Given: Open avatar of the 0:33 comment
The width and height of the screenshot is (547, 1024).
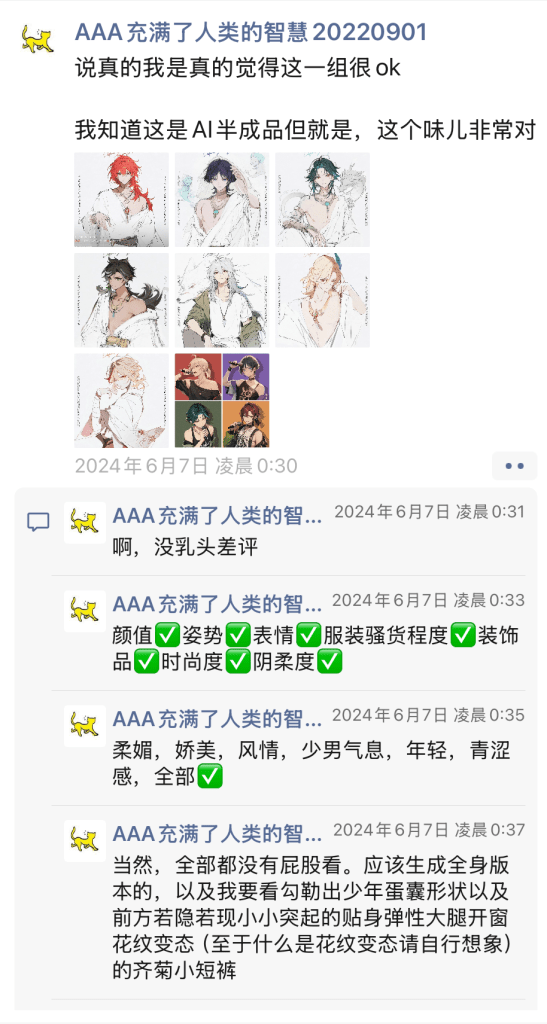Looking at the screenshot, I should pyautogui.click(x=85, y=611).
